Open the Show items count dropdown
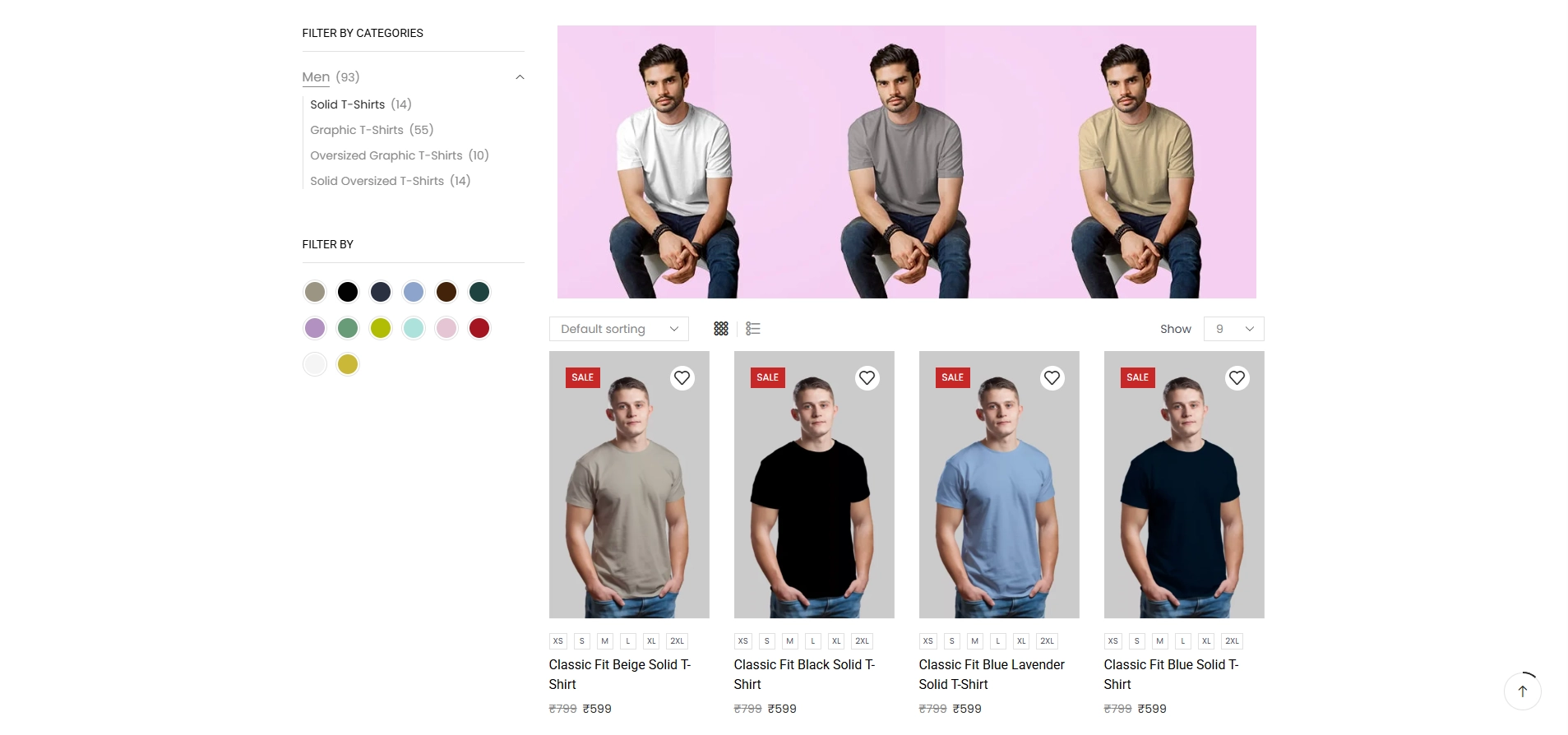The width and height of the screenshot is (1568, 735). (x=1233, y=329)
